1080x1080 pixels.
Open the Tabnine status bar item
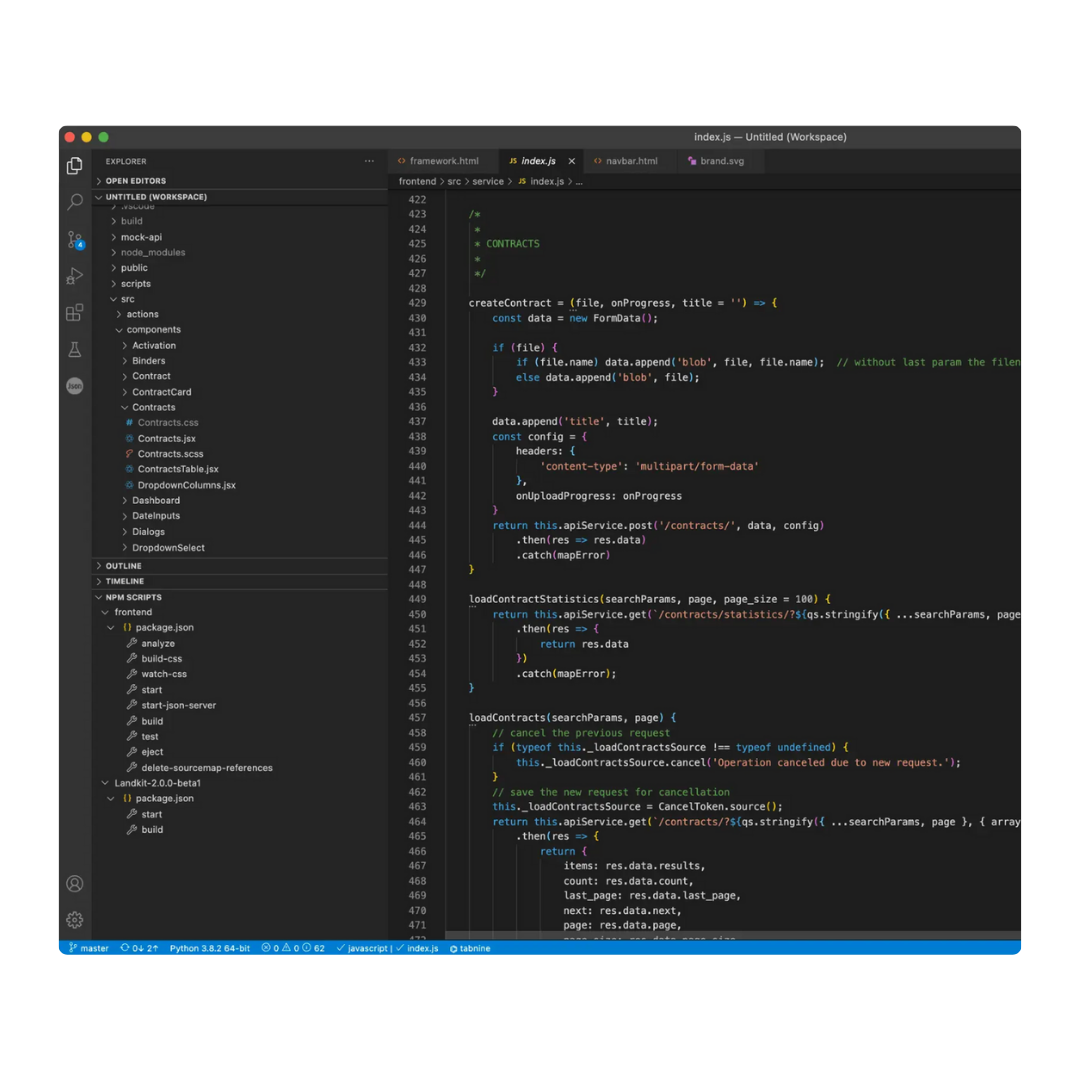(x=469, y=948)
